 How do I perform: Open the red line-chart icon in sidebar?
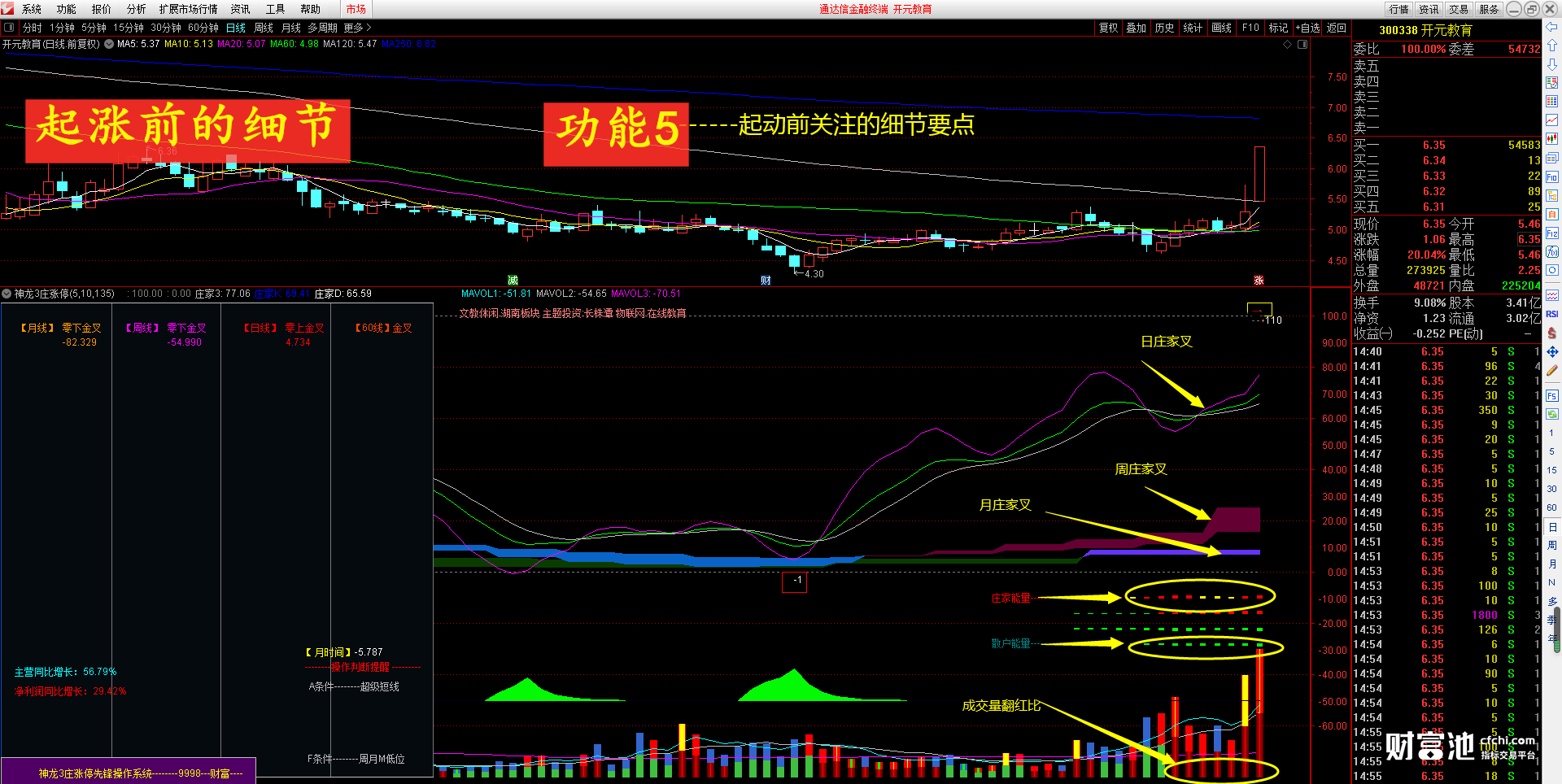click(1552, 120)
